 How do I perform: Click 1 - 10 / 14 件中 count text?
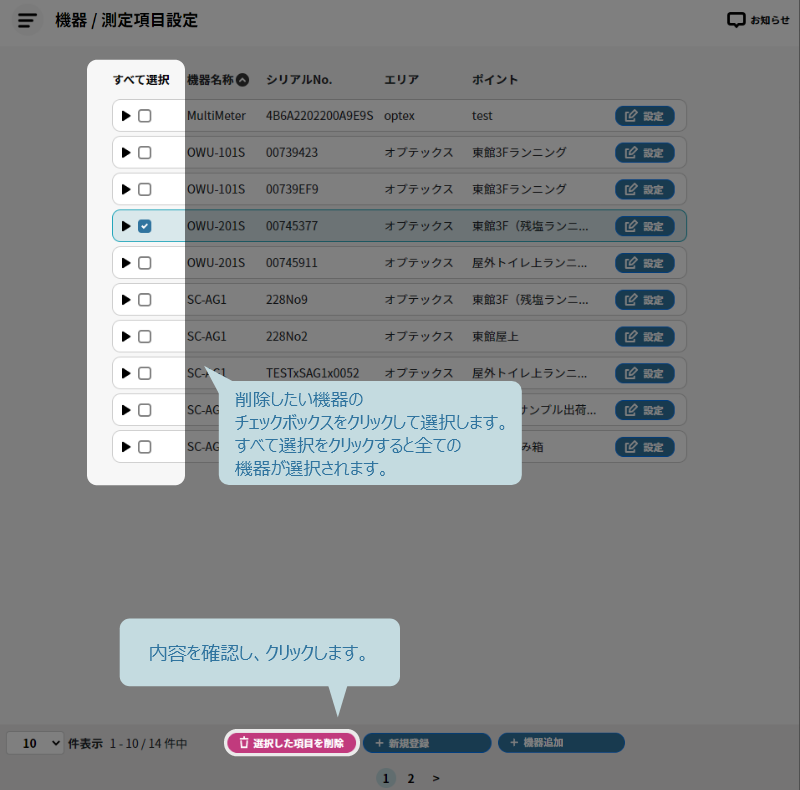(x=148, y=744)
